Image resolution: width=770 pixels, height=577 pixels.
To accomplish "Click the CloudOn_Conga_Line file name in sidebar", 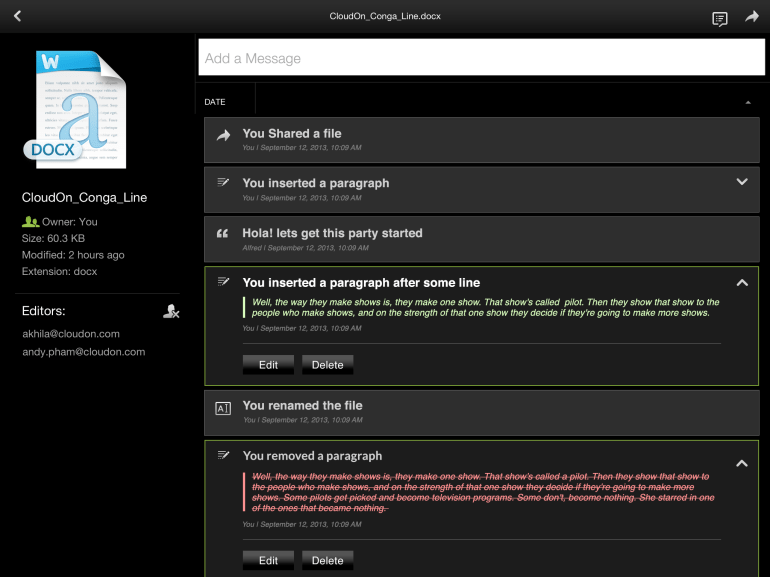I will [x=84, y=197].
